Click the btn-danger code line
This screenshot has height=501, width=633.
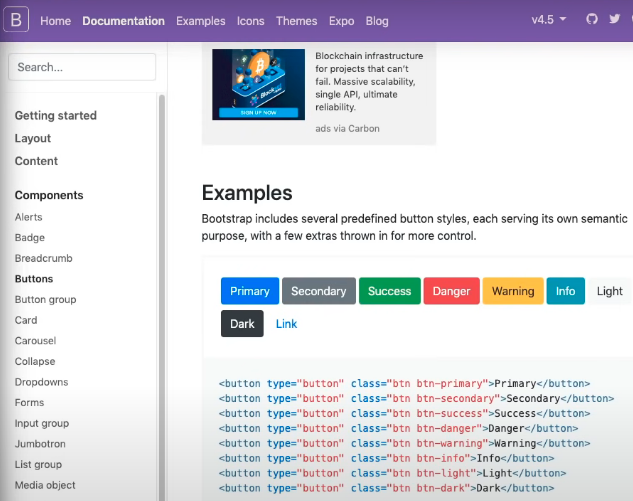click(398, 428)
